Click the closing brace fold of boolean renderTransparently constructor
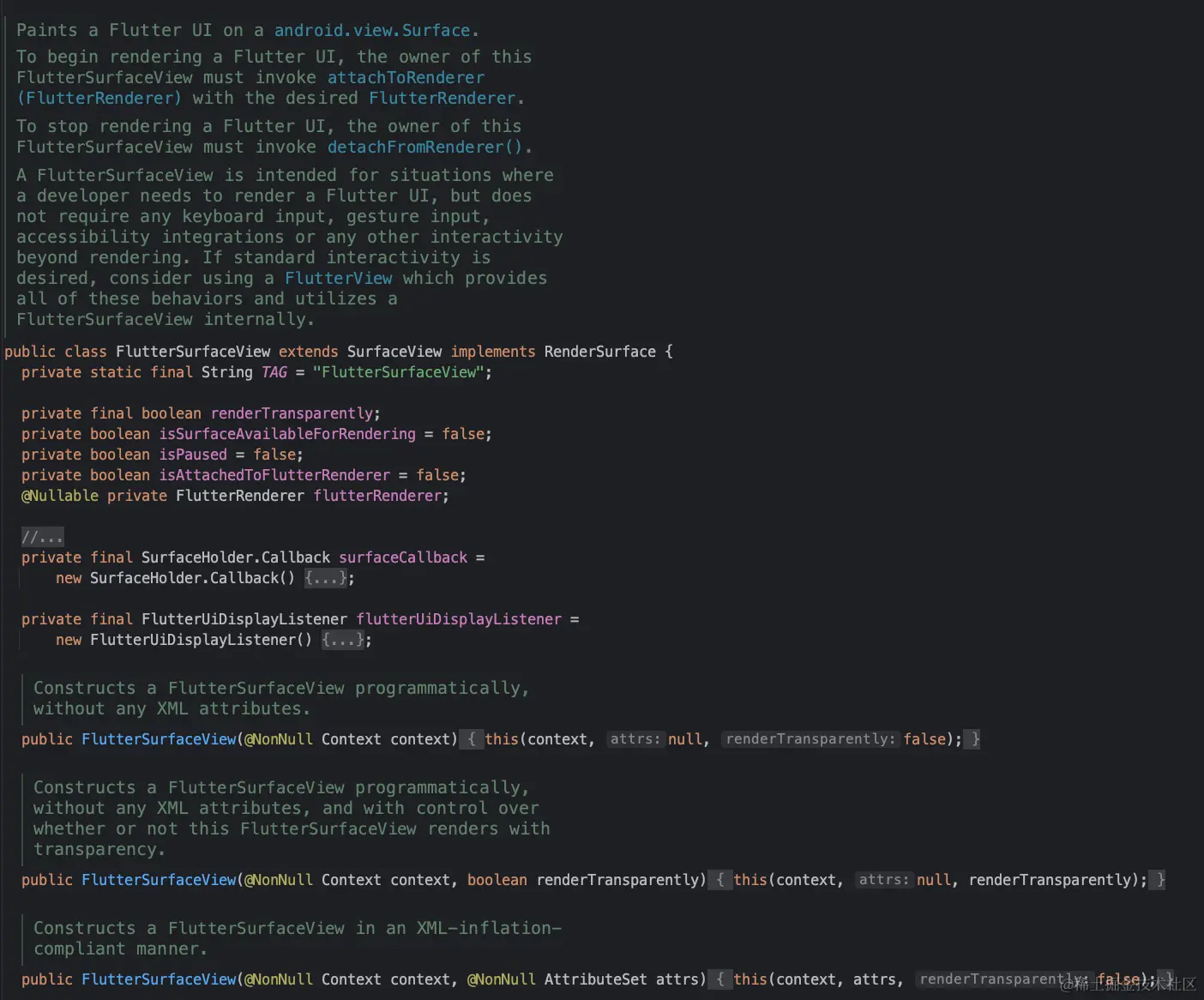Screen dimensions: 1204x1000 tap(1157, 880)
